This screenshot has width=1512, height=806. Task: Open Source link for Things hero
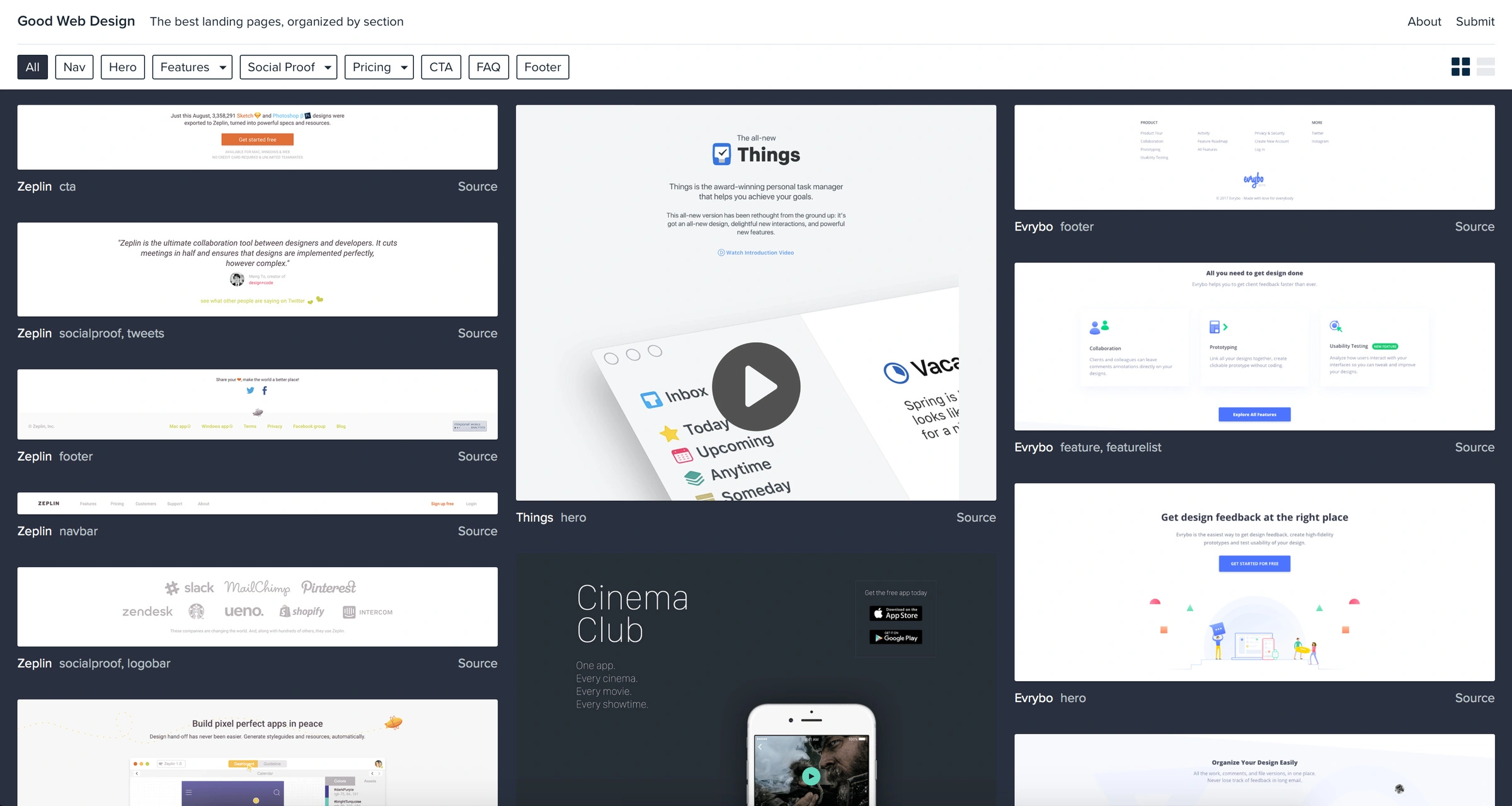[x=976, y=517]
